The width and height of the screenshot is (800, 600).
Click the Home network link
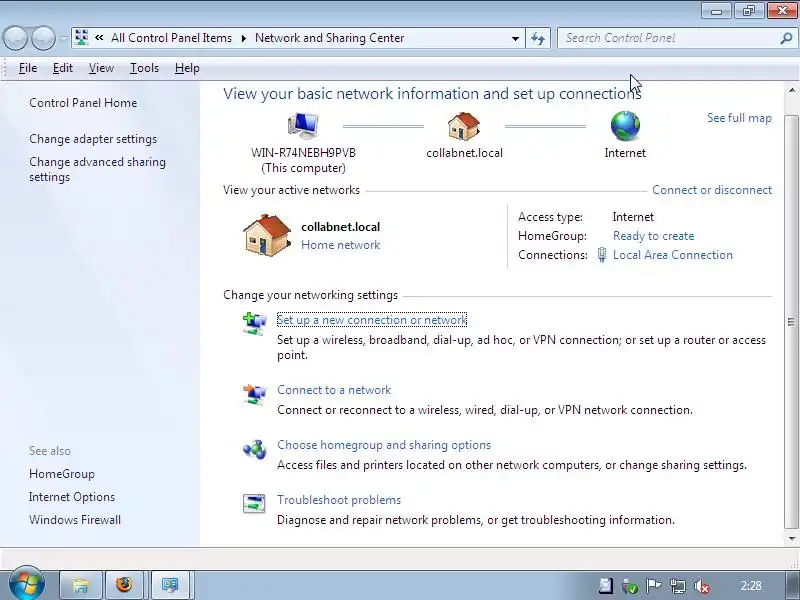point(340,245)
